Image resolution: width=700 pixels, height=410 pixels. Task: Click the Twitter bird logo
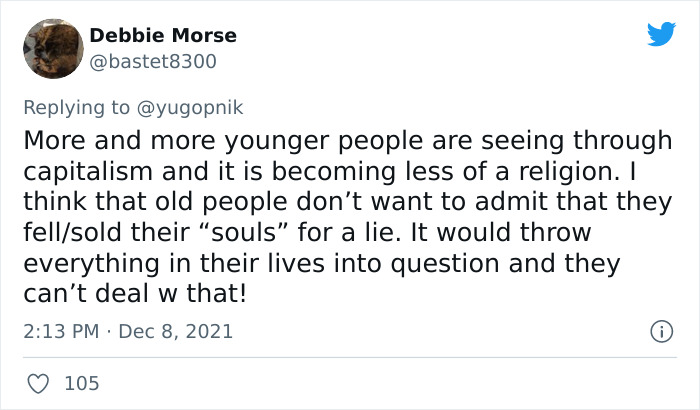[x=661, y=35]
